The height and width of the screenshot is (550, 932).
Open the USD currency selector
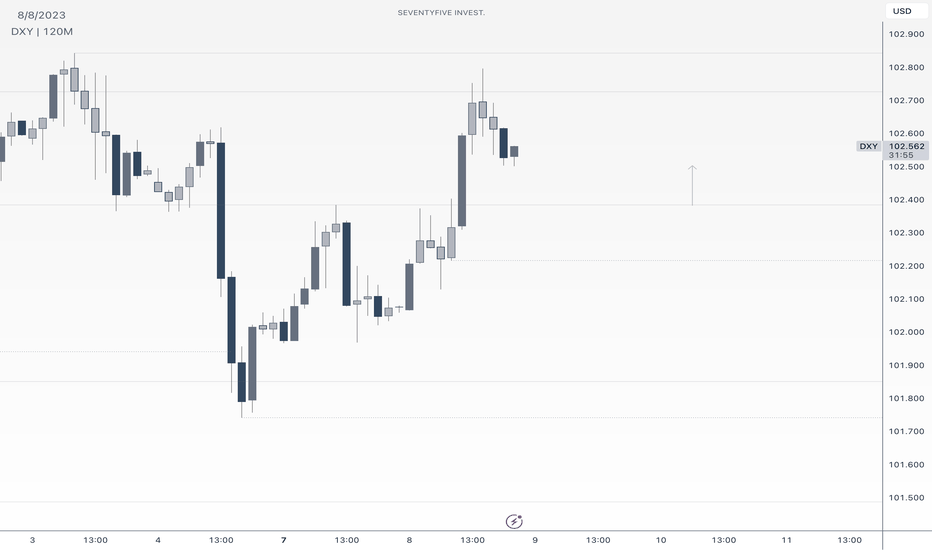(x=902, y=11)
